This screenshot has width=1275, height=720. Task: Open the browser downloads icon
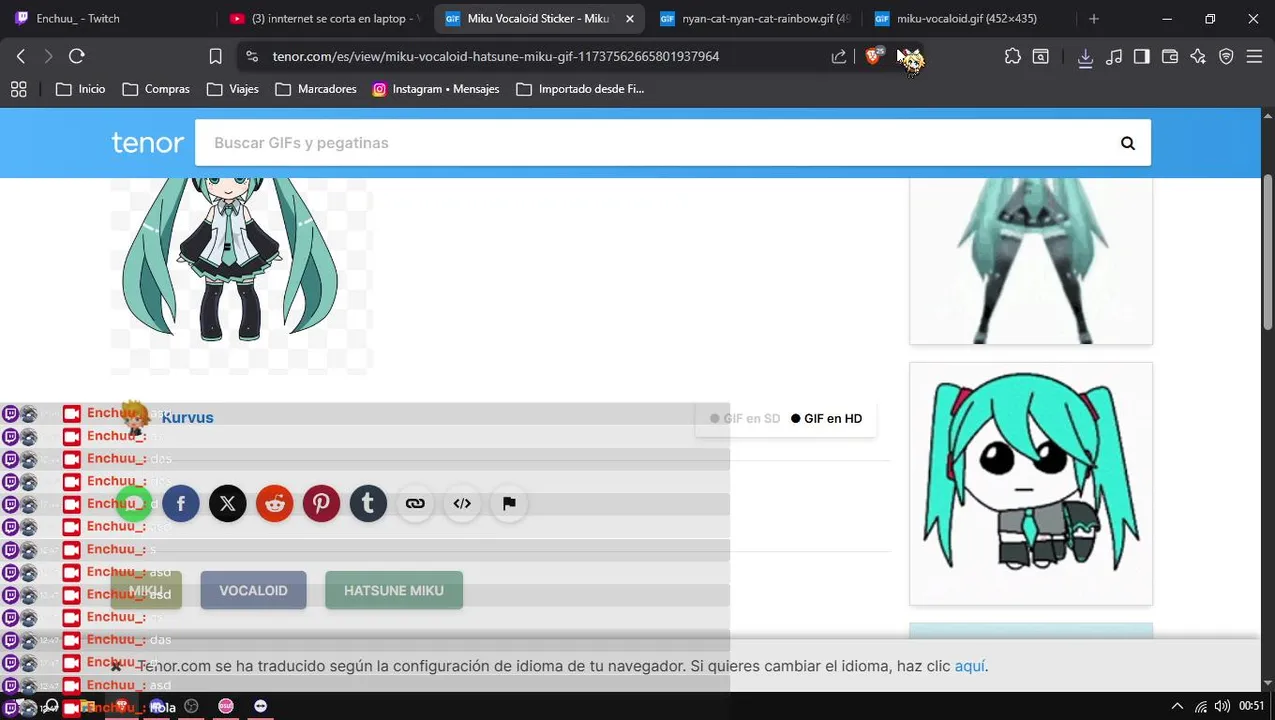pos(1085,57)
